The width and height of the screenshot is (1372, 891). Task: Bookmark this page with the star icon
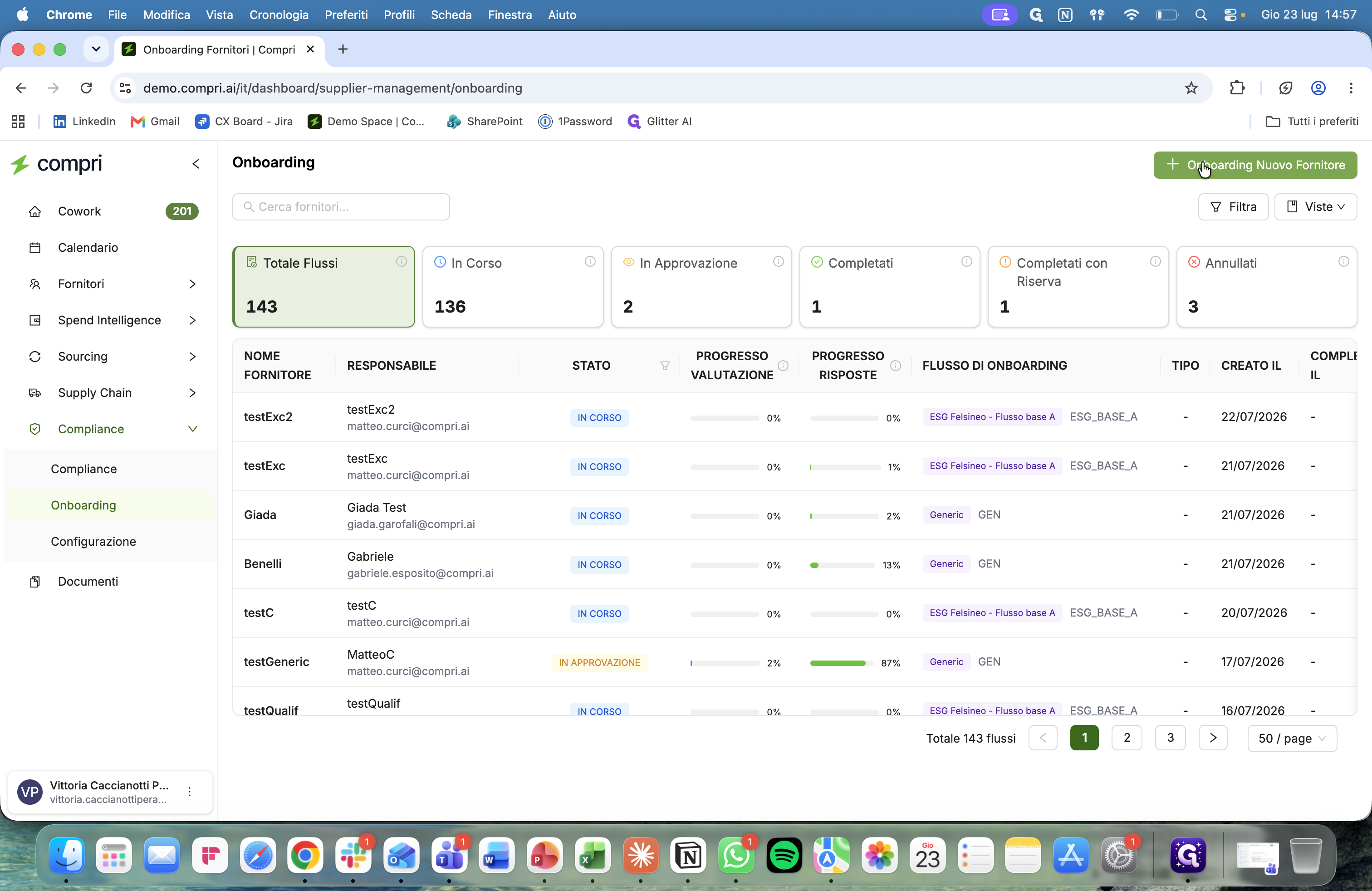pyautogui.click(x=1191, y=88)
